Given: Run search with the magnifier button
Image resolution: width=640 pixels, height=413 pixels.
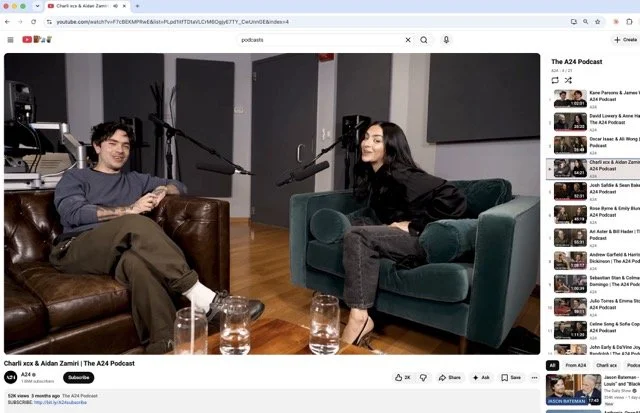Looking at the screenshot, I should tap(424, 40).
